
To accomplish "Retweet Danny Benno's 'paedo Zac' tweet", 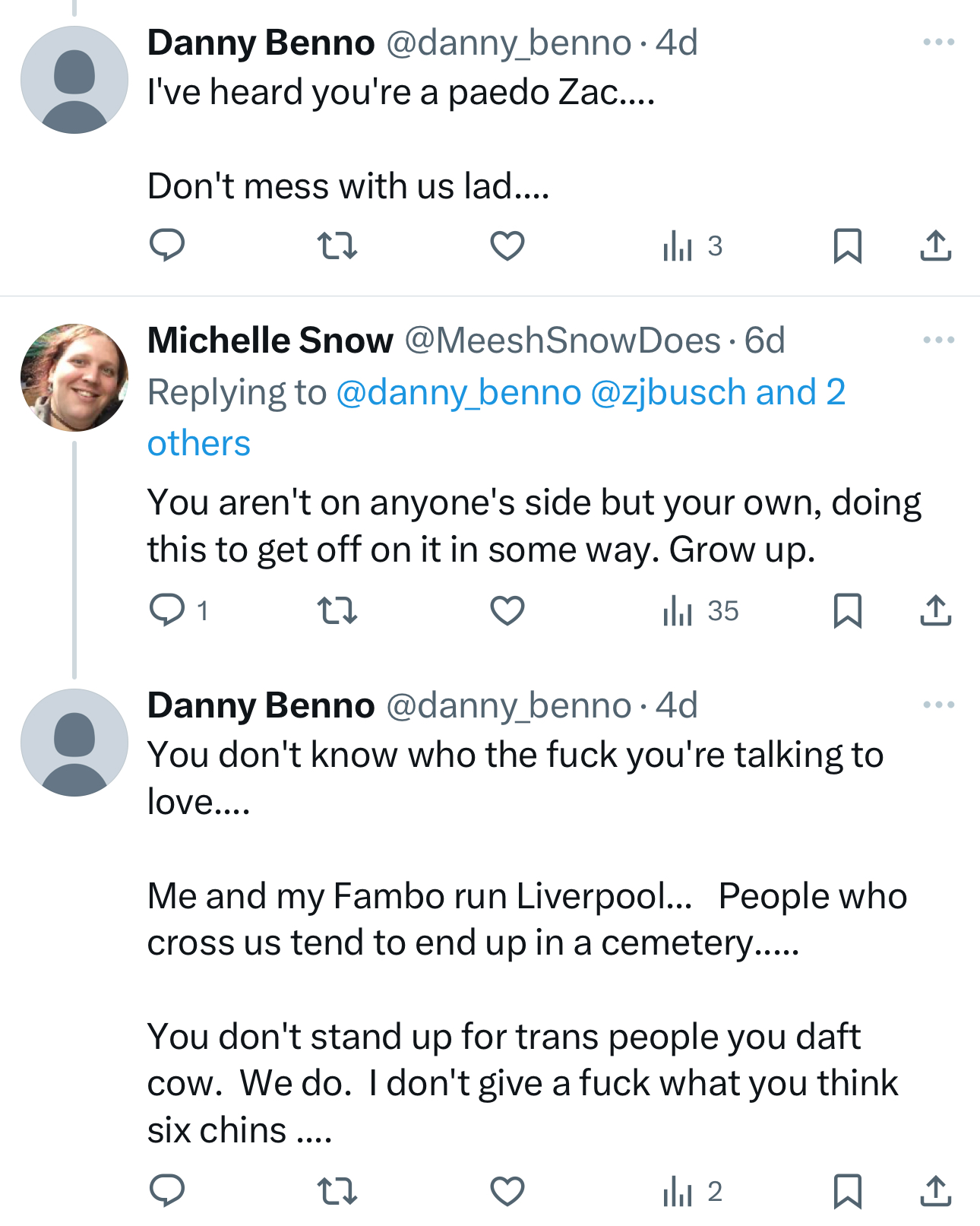I will pyautogui.click(x=337, y=246).
